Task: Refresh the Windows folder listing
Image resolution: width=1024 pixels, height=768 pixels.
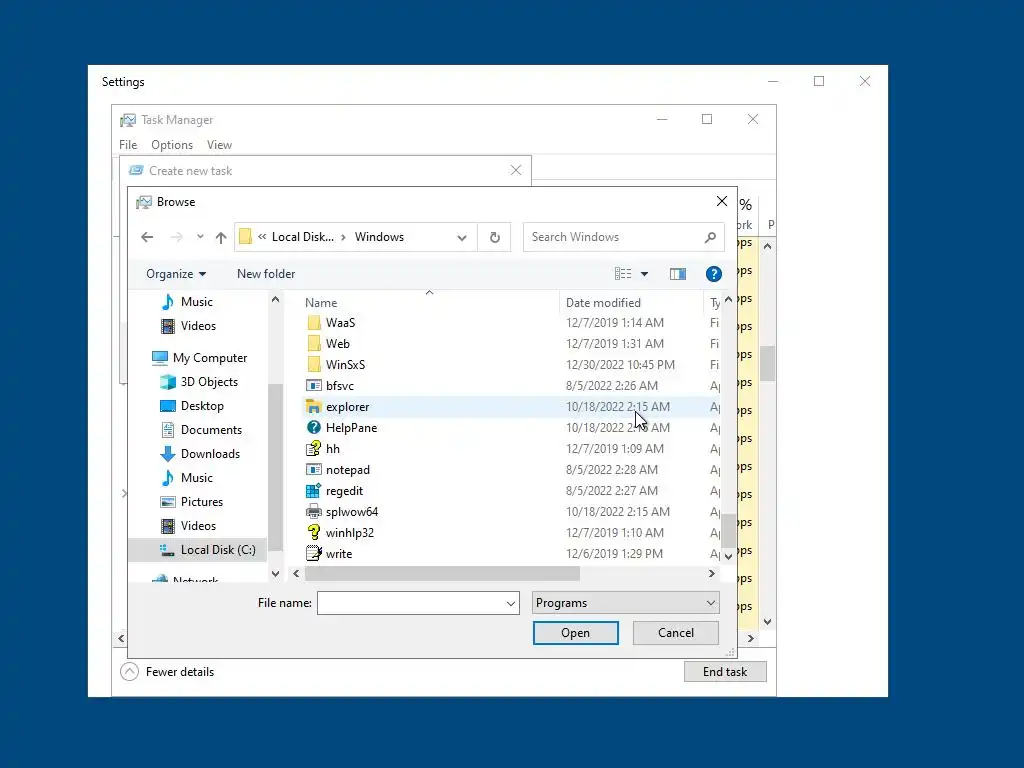Action: coord(494,237)
